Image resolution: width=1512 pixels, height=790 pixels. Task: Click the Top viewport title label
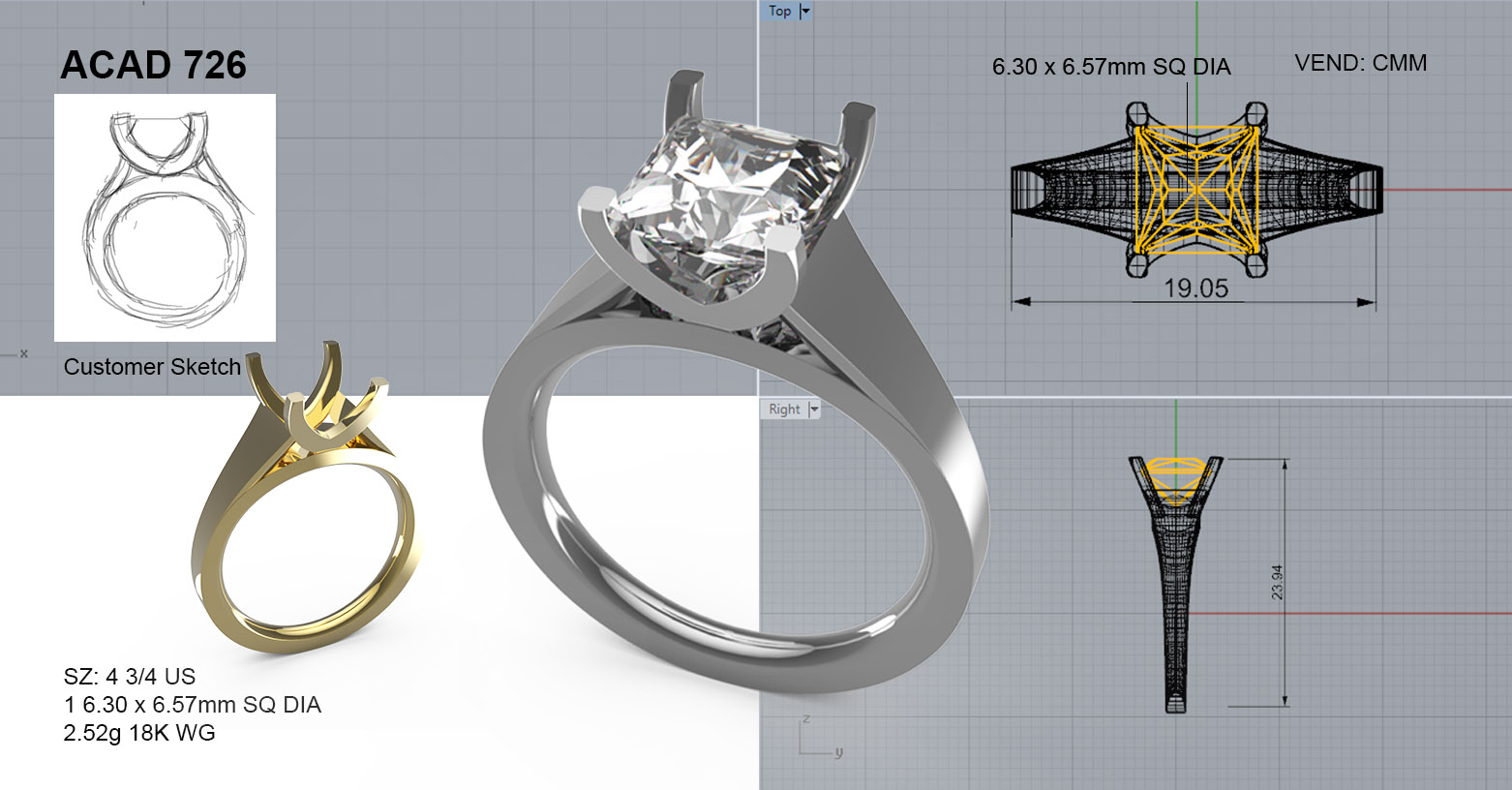point(780,11)
